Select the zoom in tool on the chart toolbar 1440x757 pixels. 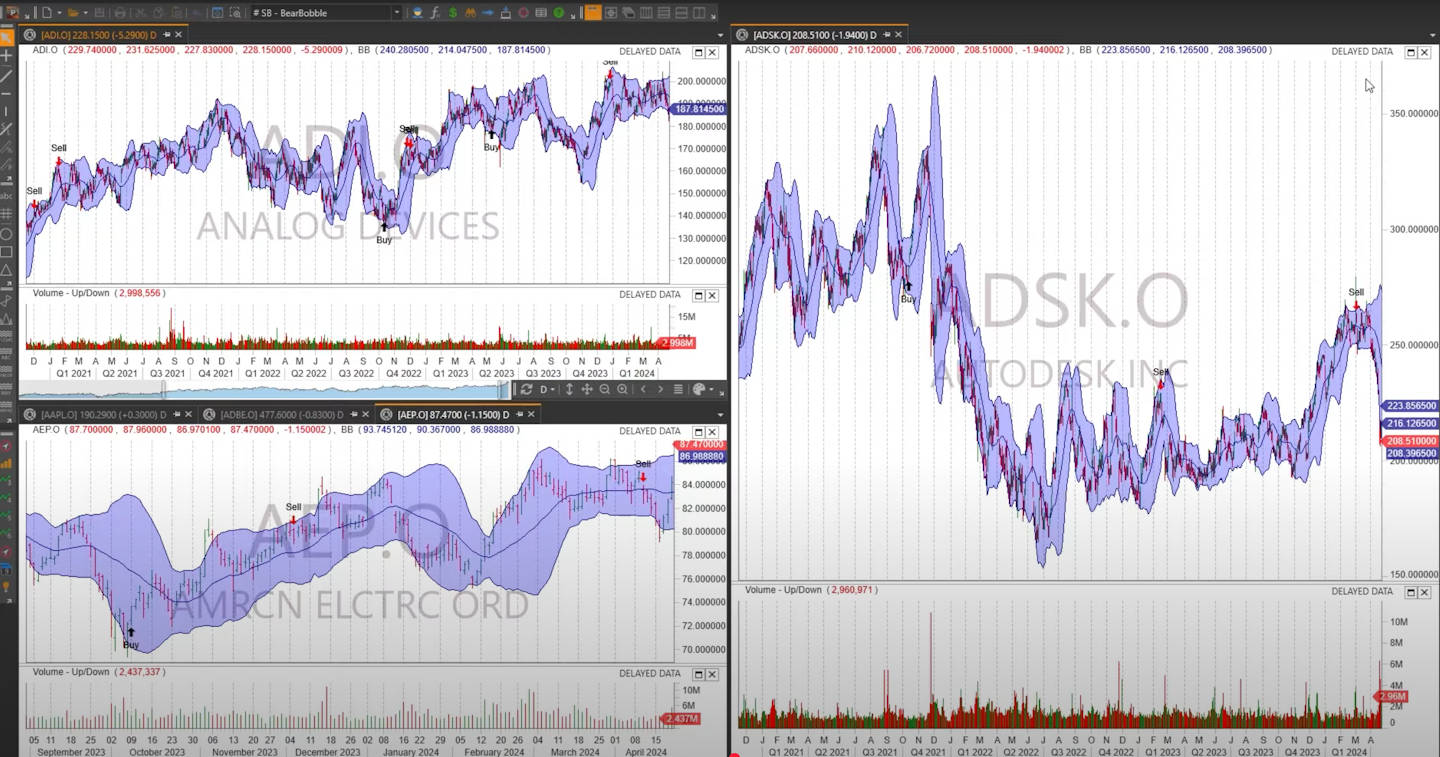point(622,390)
